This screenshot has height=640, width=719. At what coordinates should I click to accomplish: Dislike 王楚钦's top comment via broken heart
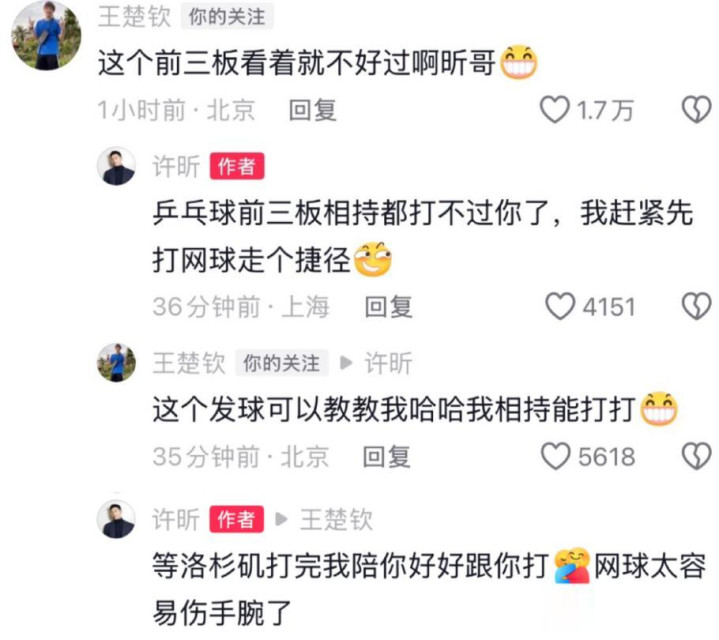[x=697, y=110]
